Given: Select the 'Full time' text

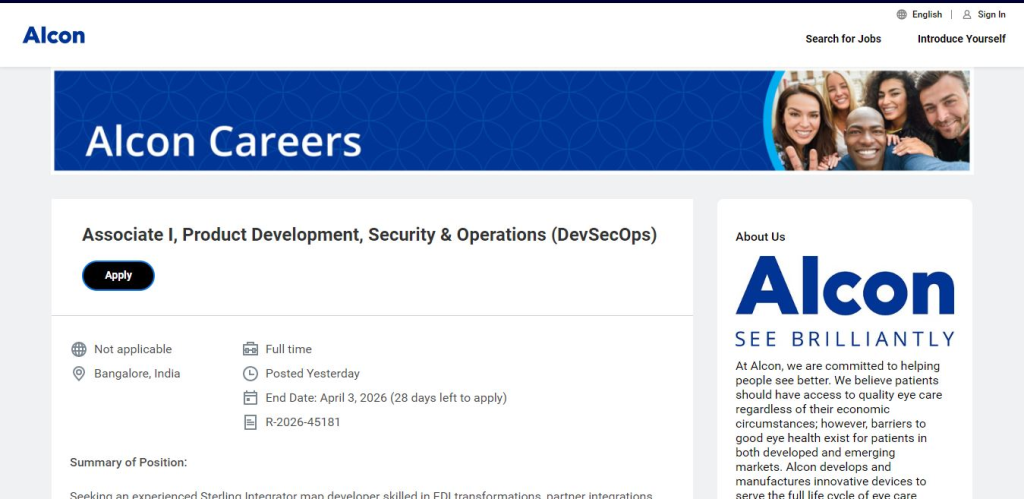Looking at the screenshot, I should [288, 349].
